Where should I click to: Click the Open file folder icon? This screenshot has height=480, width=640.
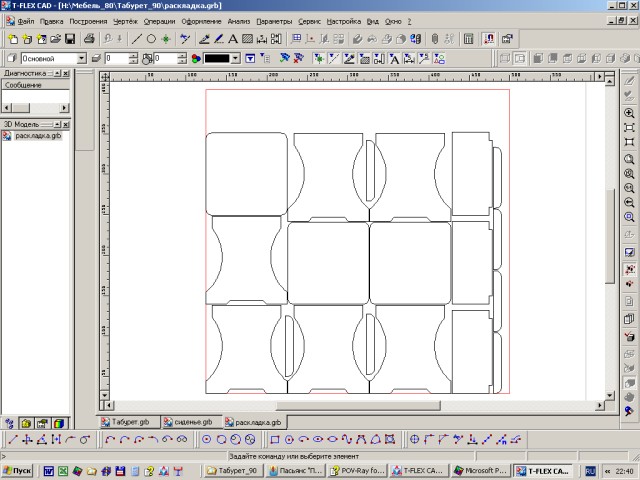point(56,39)
